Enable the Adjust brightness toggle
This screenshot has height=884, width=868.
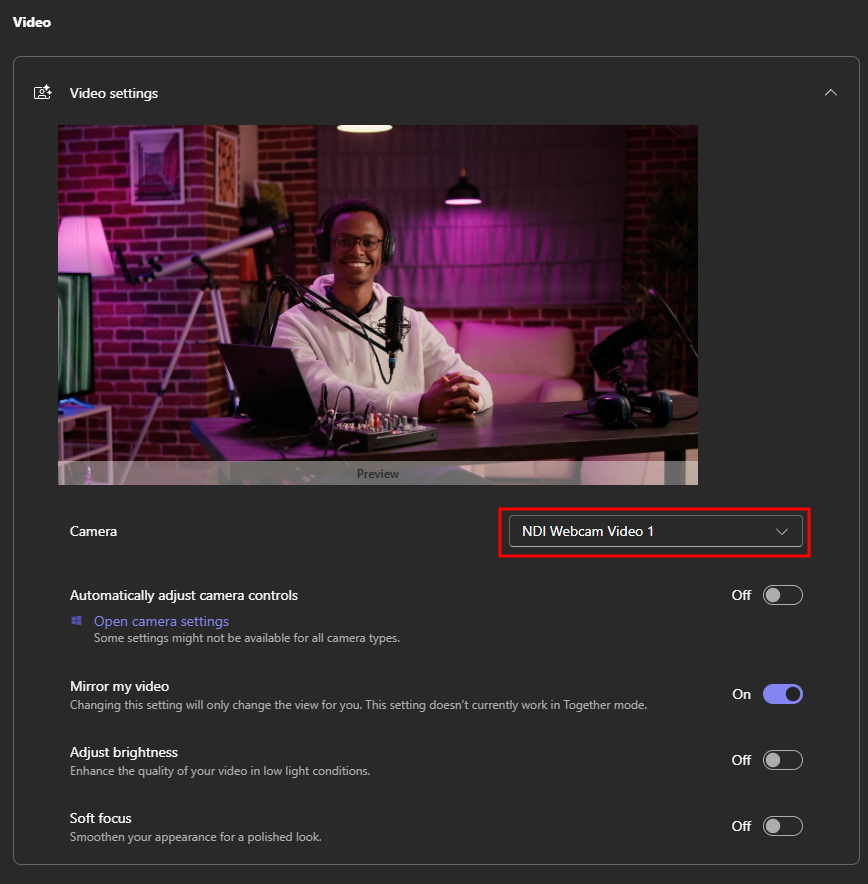pos(782,760)
